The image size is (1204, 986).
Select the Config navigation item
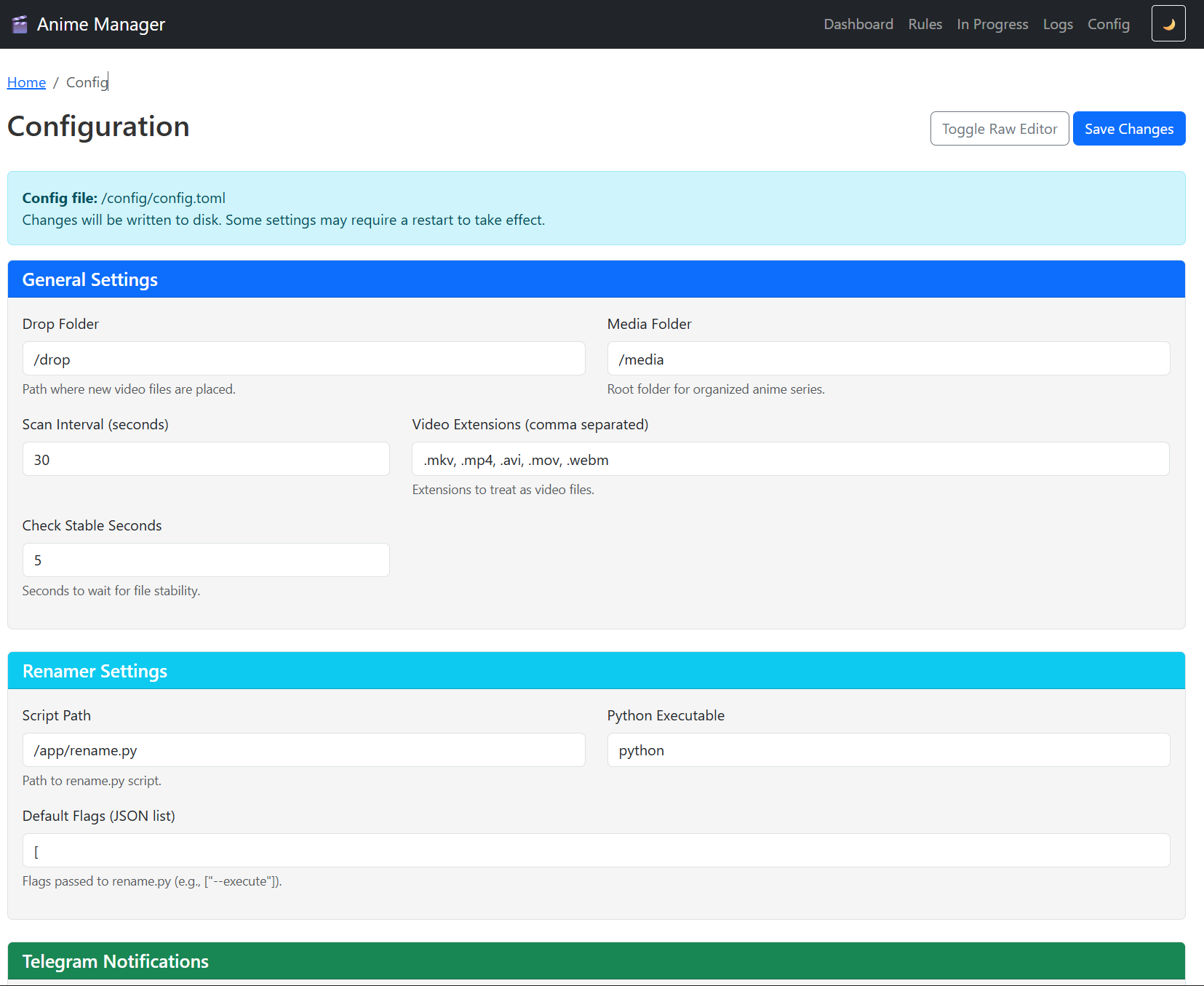(1108, 24)
